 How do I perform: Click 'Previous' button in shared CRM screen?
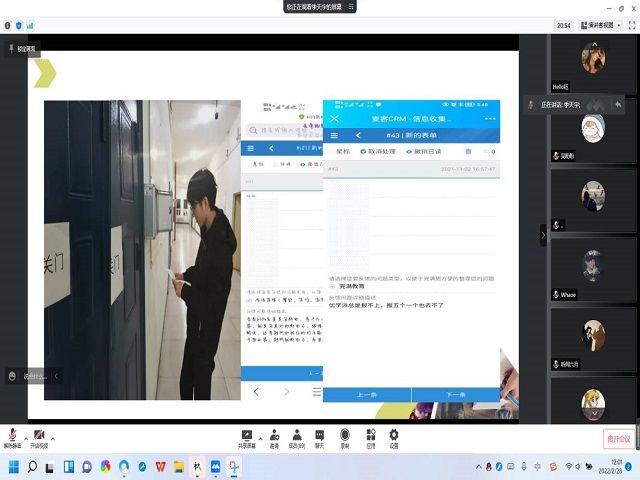click(x=367, y=395)
